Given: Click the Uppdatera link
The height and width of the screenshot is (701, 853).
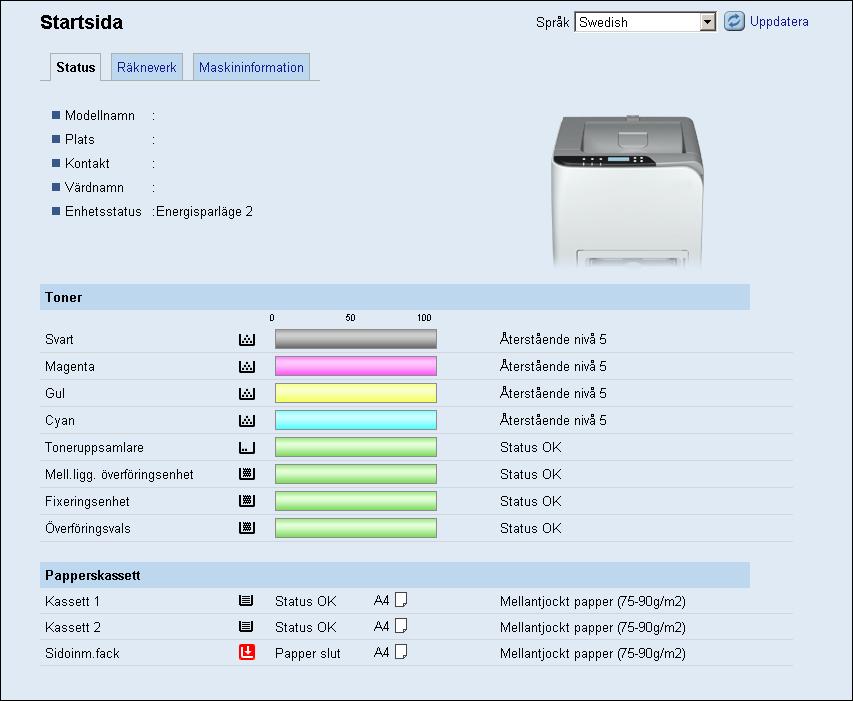Looking at the screenshot, I should pos(779,22).
